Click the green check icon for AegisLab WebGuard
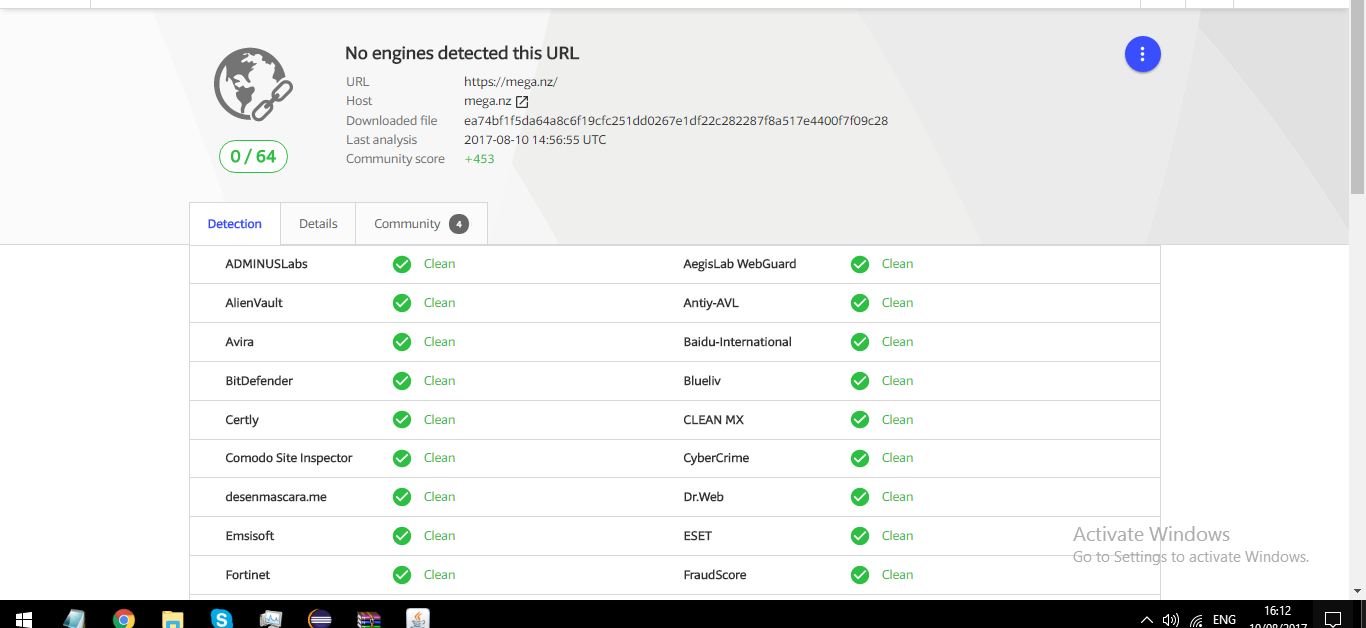The height and width of the screenshot is (628, 1366). (x=860, y=264)
